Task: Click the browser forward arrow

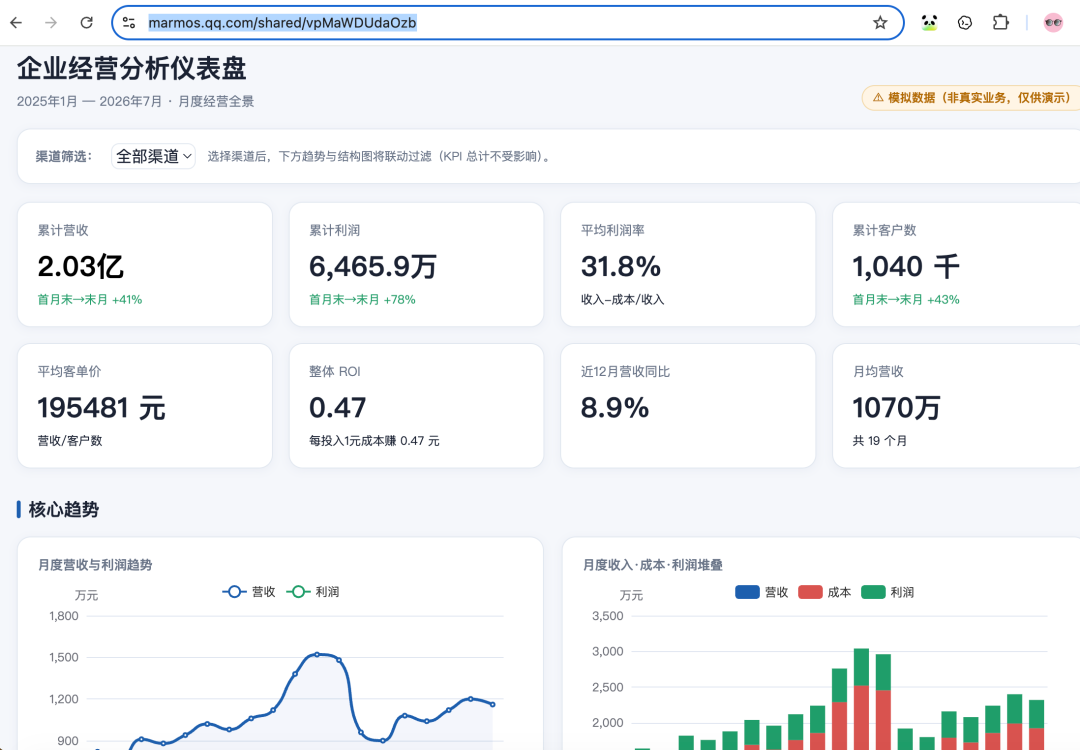Action: tap(51, 23)
